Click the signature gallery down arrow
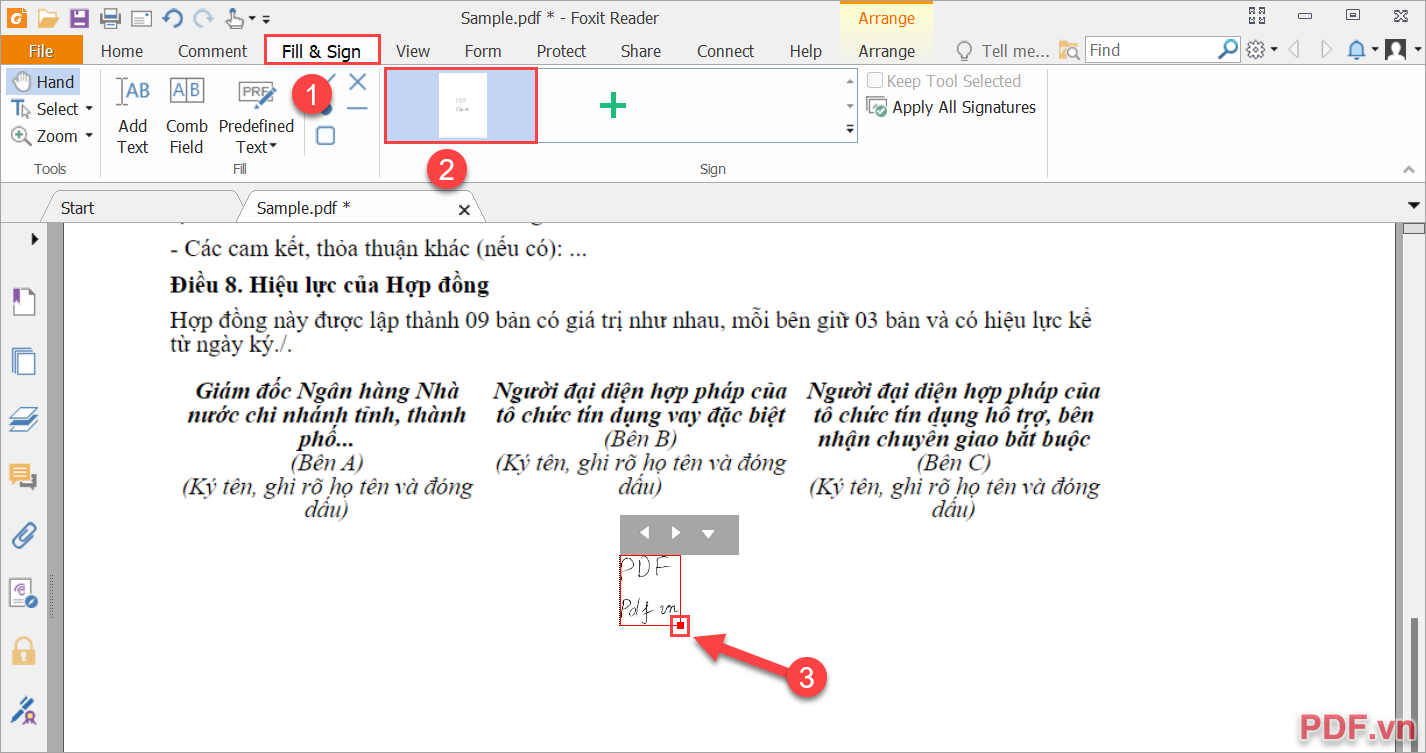 click(850, 105)
